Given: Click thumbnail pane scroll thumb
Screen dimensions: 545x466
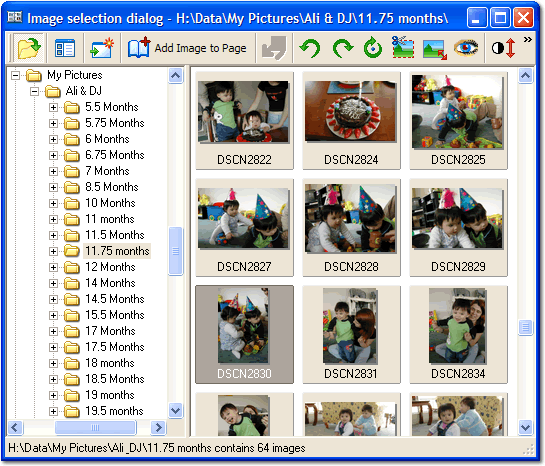Looking at the screenshot, I should click(x=525, y=327).
